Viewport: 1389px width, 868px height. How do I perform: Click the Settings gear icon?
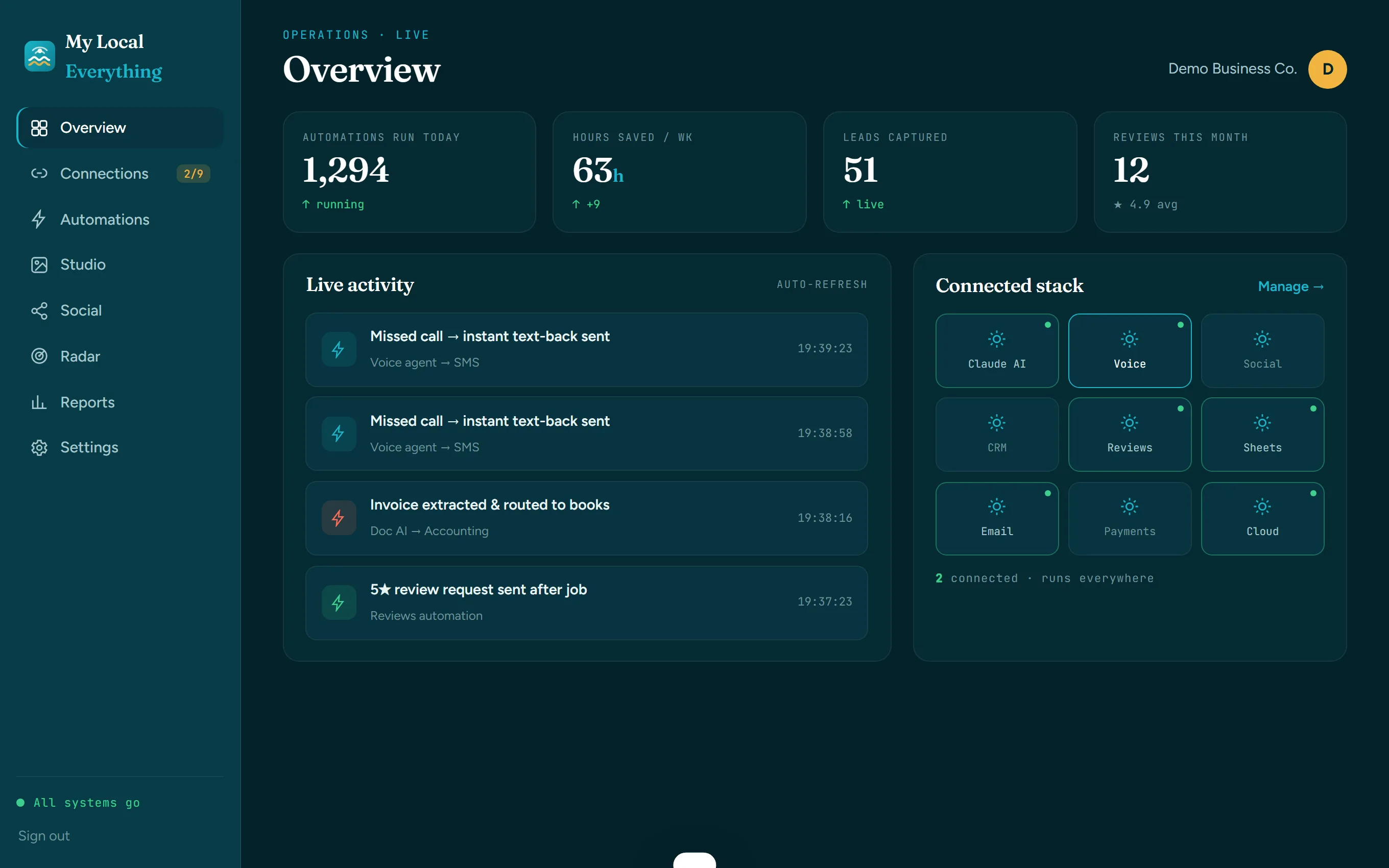(x=39, y=447)
